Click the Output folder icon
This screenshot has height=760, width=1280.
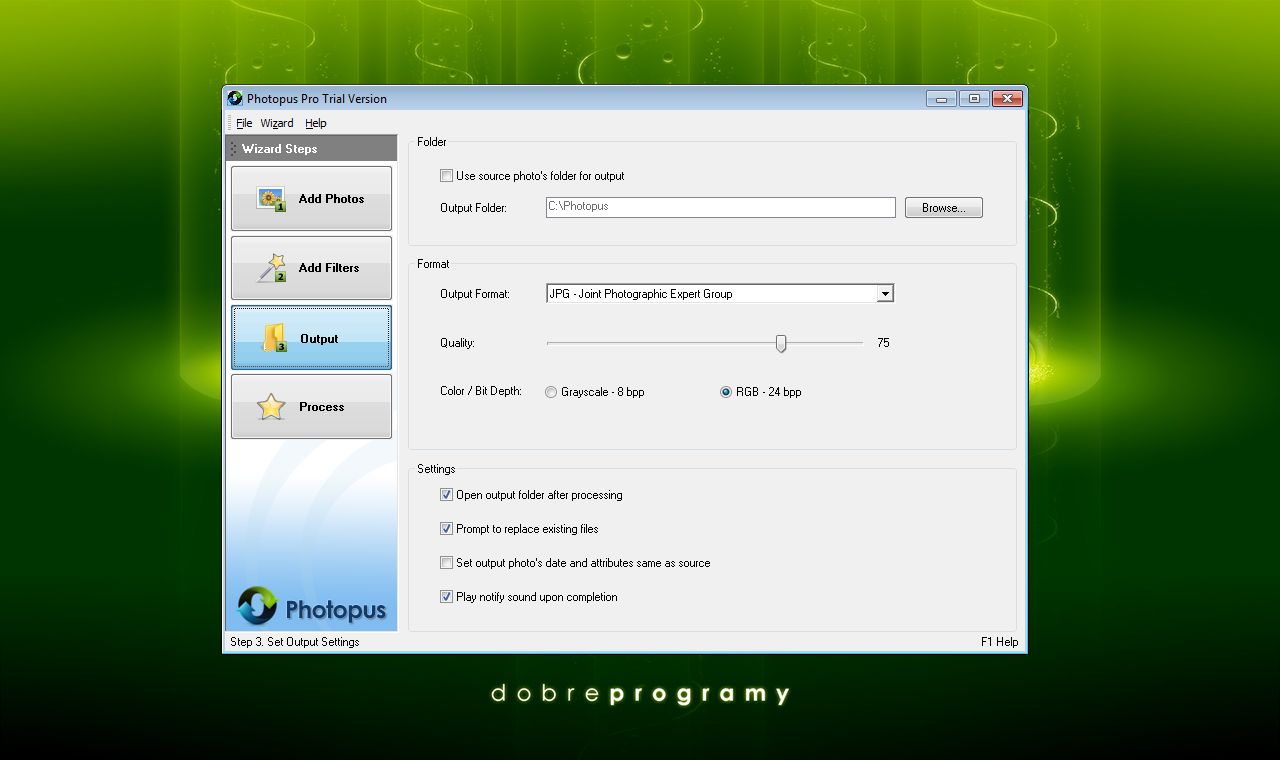pyautogui.click(x=275, y=338)
